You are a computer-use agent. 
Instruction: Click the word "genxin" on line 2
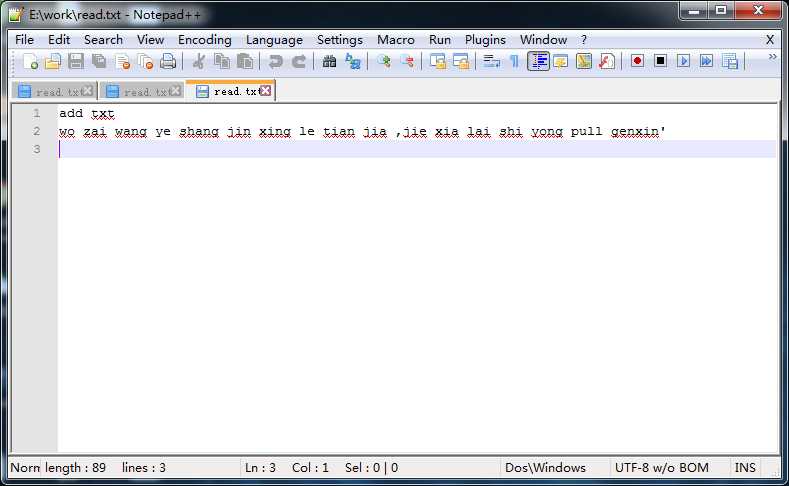[635, 132]
